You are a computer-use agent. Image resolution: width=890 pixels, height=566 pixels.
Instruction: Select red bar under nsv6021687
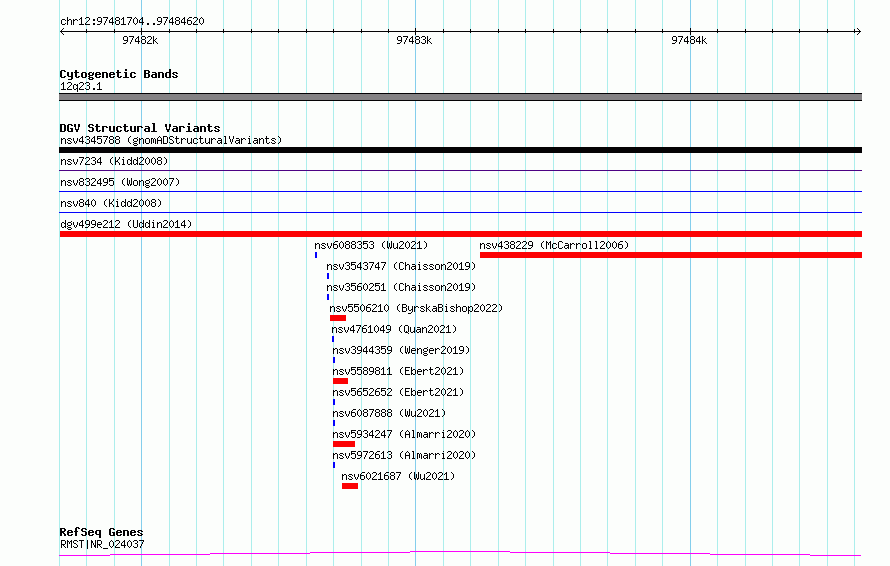(350, 487)
